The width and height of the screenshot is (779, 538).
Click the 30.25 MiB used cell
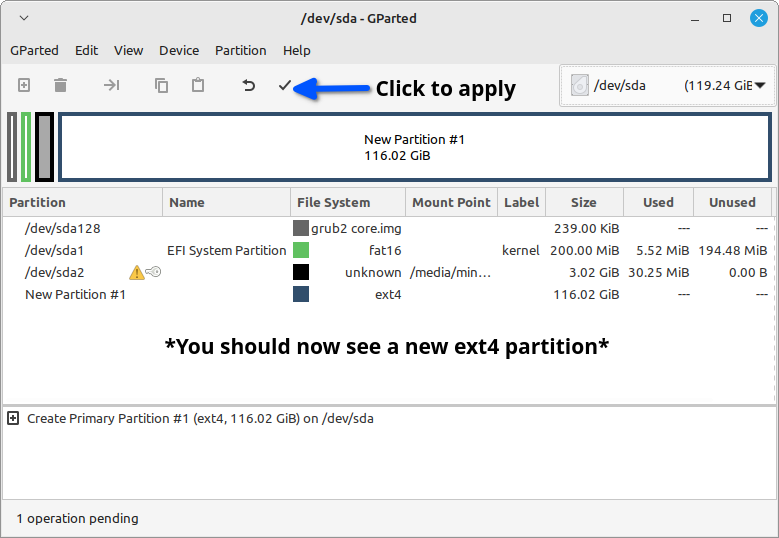click(x=659, y=272)
